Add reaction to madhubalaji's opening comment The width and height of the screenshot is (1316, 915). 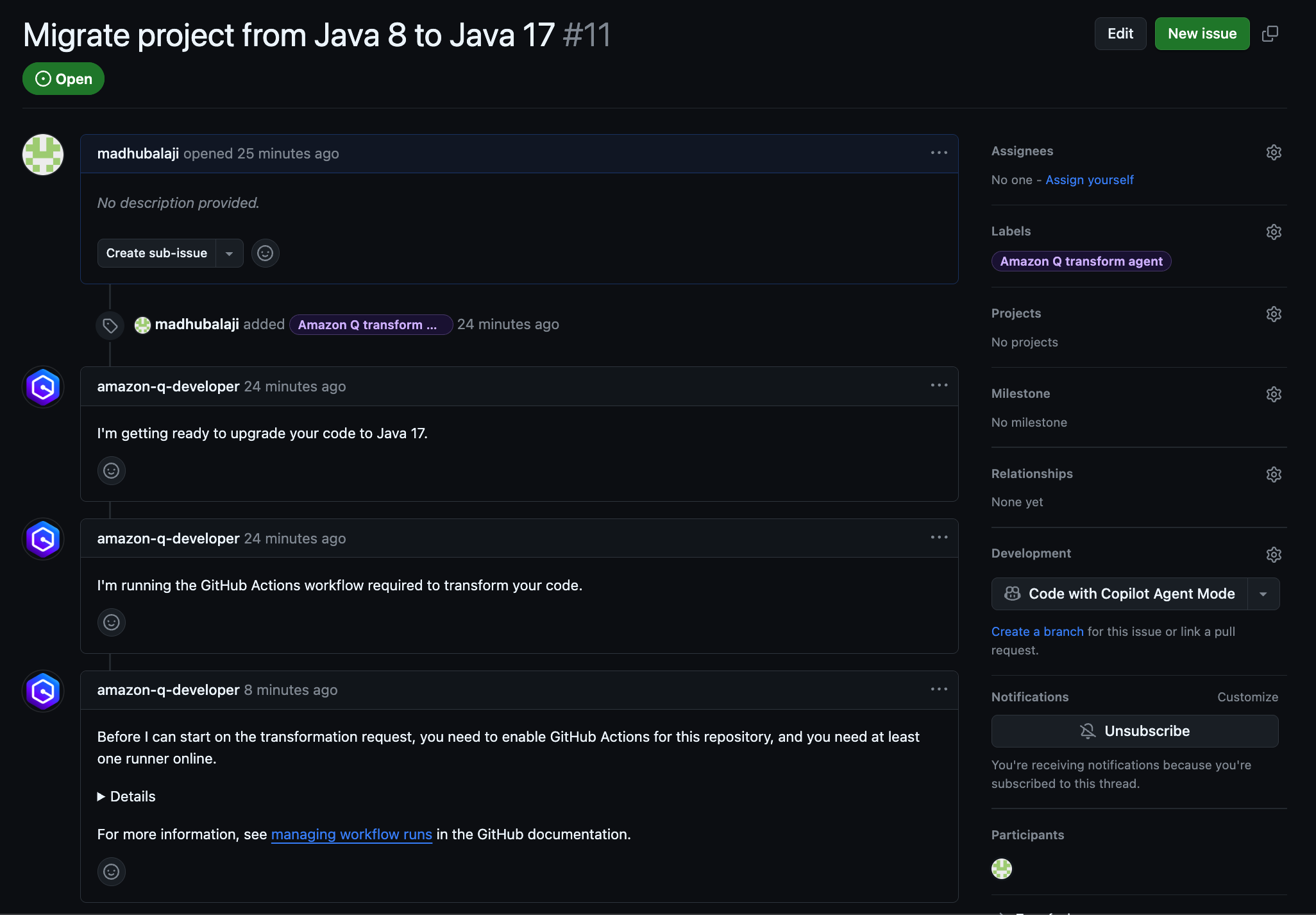pyautogui.click(x=265, y=253)
